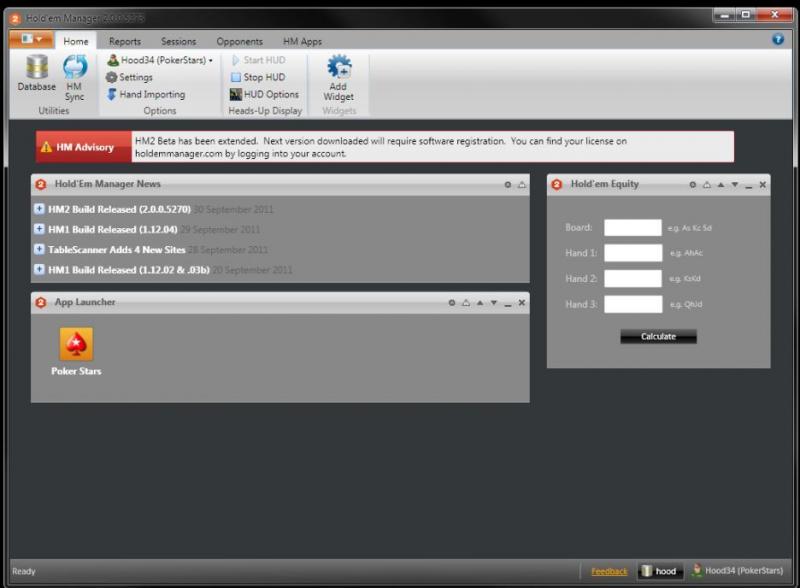Open Hand Importing options

click(146, 94)
